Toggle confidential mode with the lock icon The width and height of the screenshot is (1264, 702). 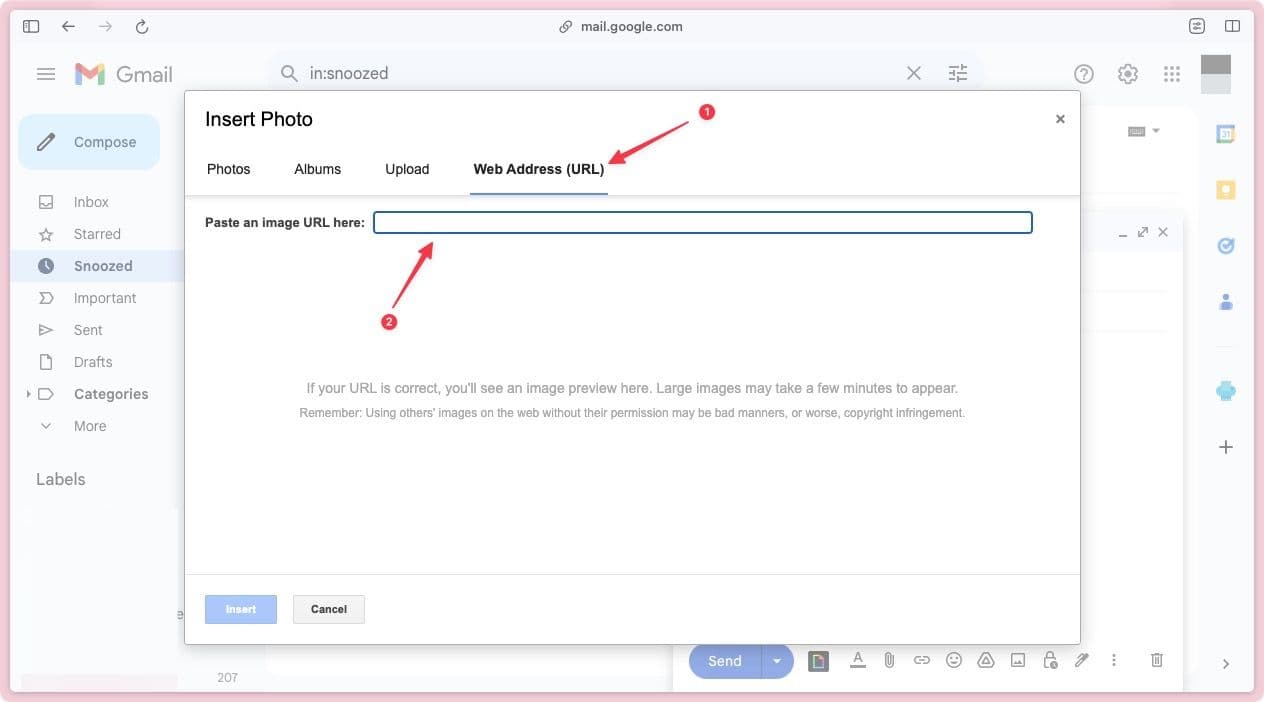tap(1049, 660)
